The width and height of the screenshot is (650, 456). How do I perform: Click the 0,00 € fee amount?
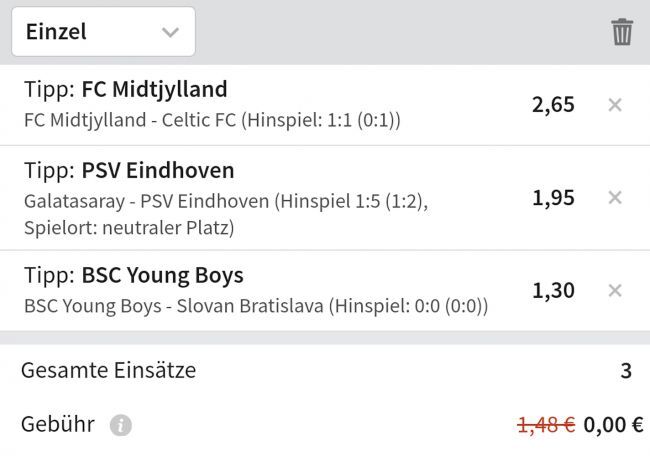click(613, 425)
